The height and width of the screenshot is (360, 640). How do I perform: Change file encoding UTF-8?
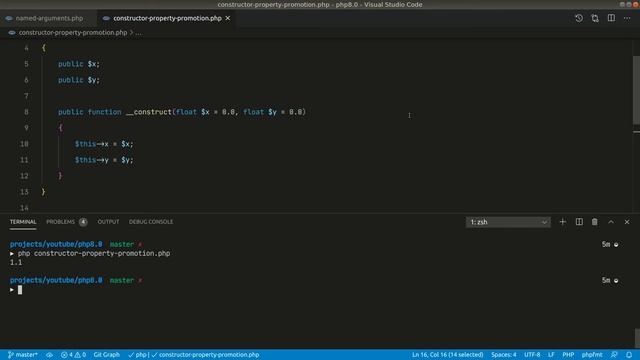click(x=532, y=355)
